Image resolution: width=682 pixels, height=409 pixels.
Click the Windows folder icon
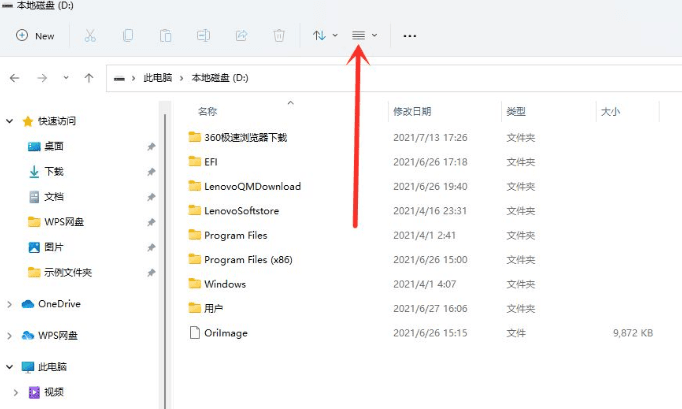194,284
